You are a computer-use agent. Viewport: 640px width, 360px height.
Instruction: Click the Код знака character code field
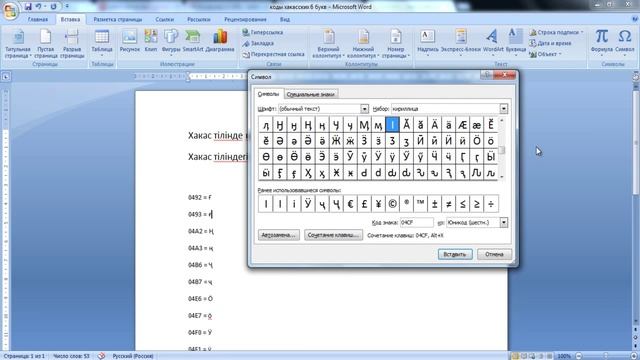point(416,222)
